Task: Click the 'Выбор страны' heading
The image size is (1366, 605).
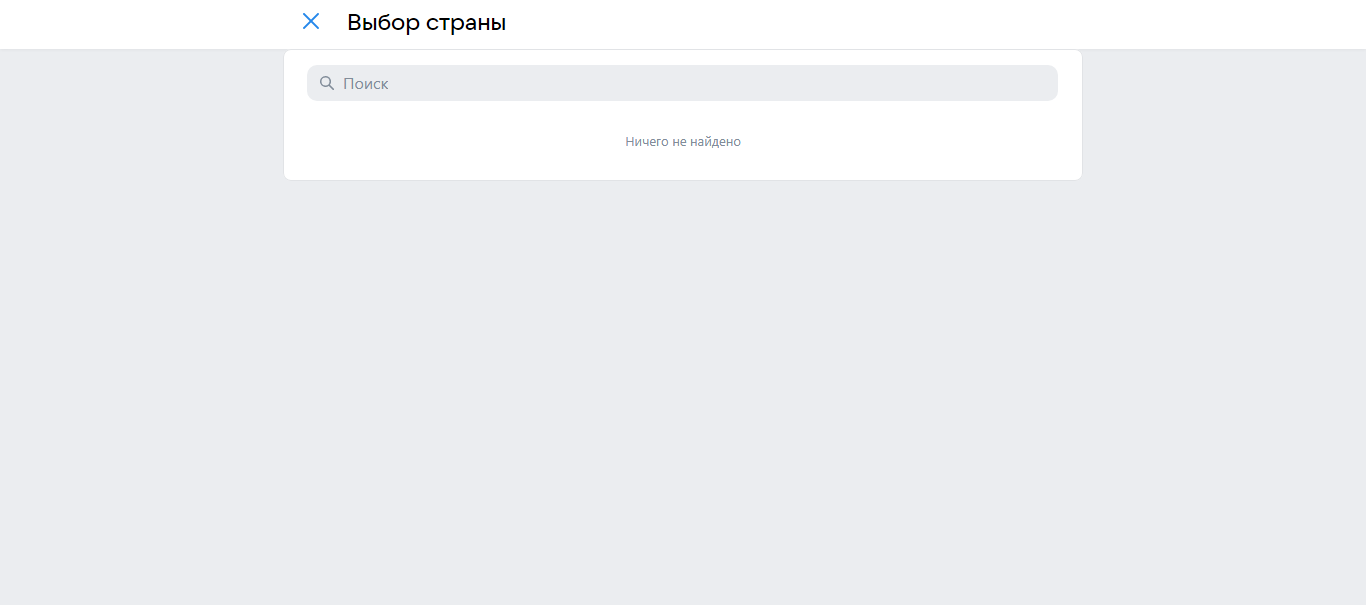Action: point(427,22)
